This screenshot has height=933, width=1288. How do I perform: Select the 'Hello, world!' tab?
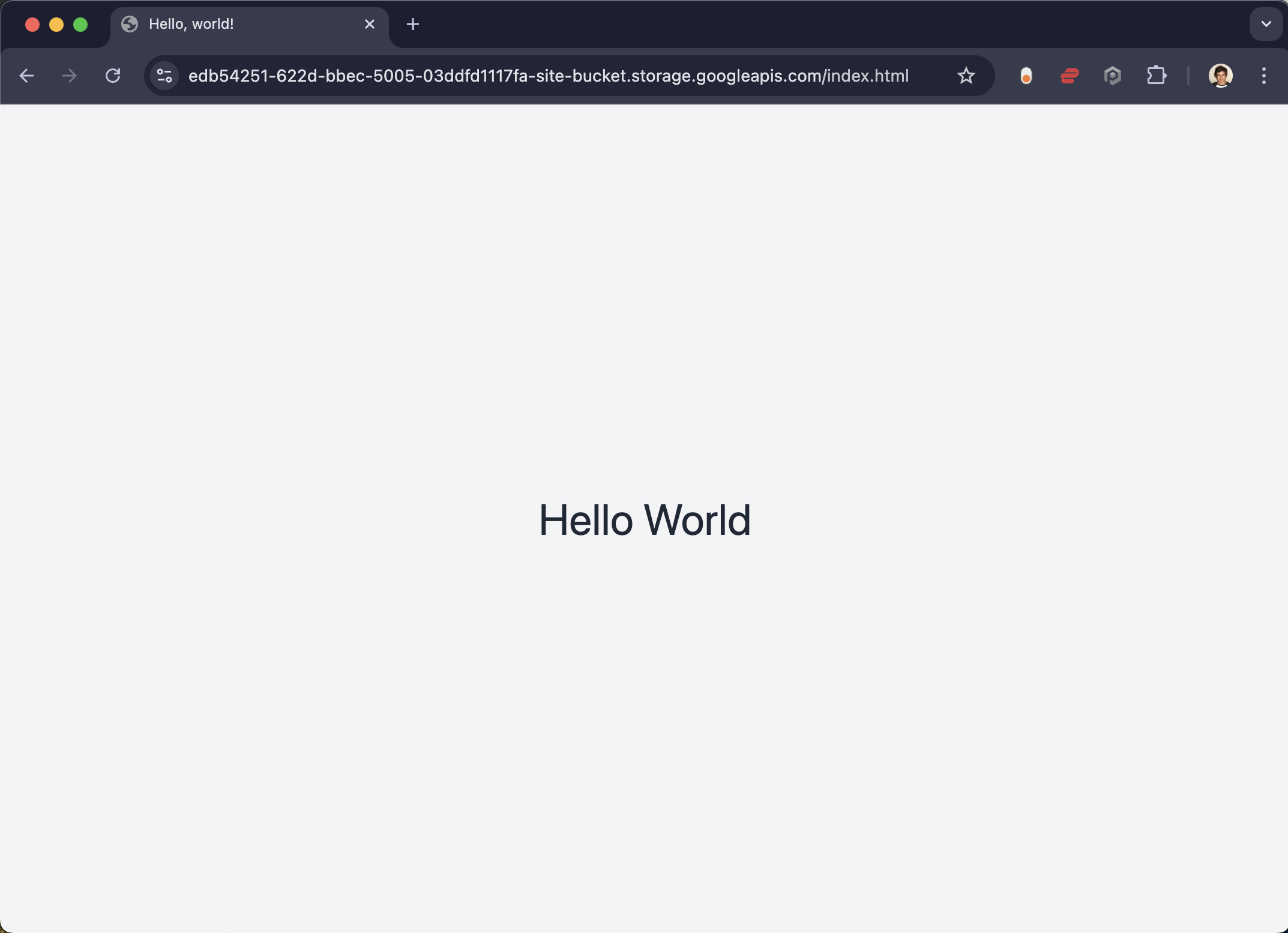click(240, 24)
